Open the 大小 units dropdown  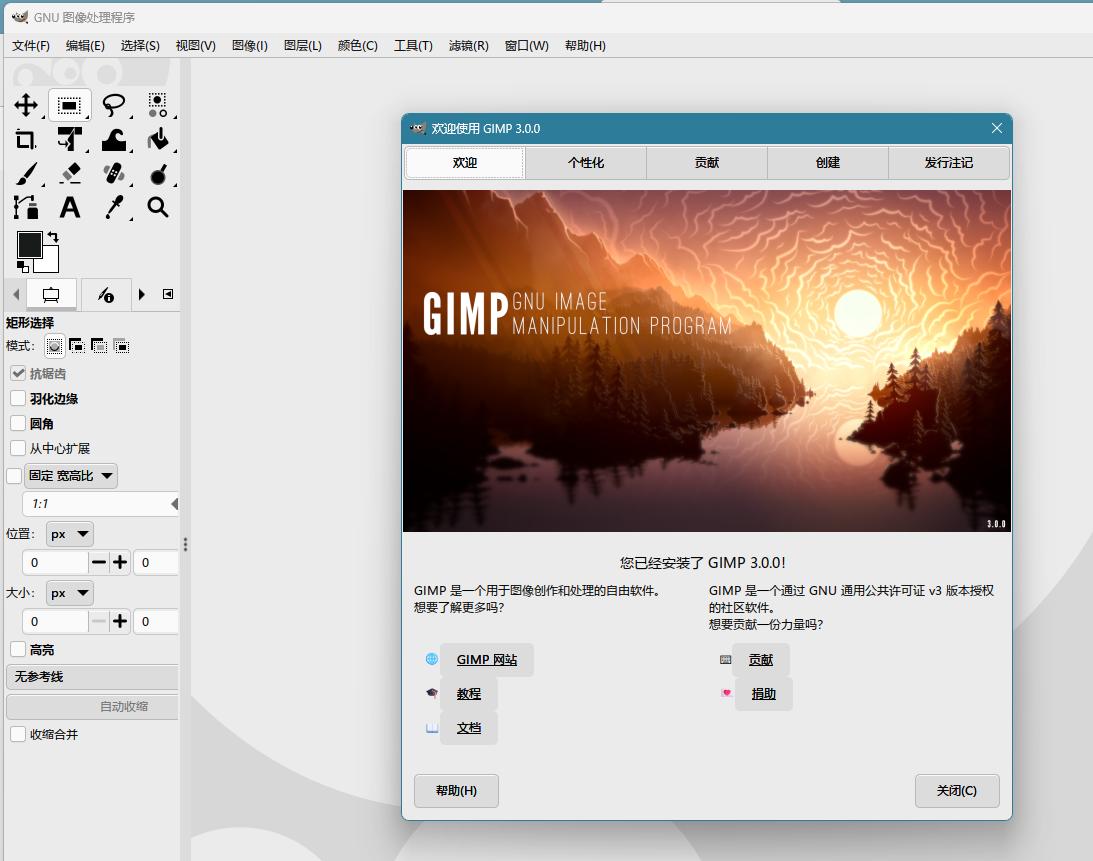(68, 593)
